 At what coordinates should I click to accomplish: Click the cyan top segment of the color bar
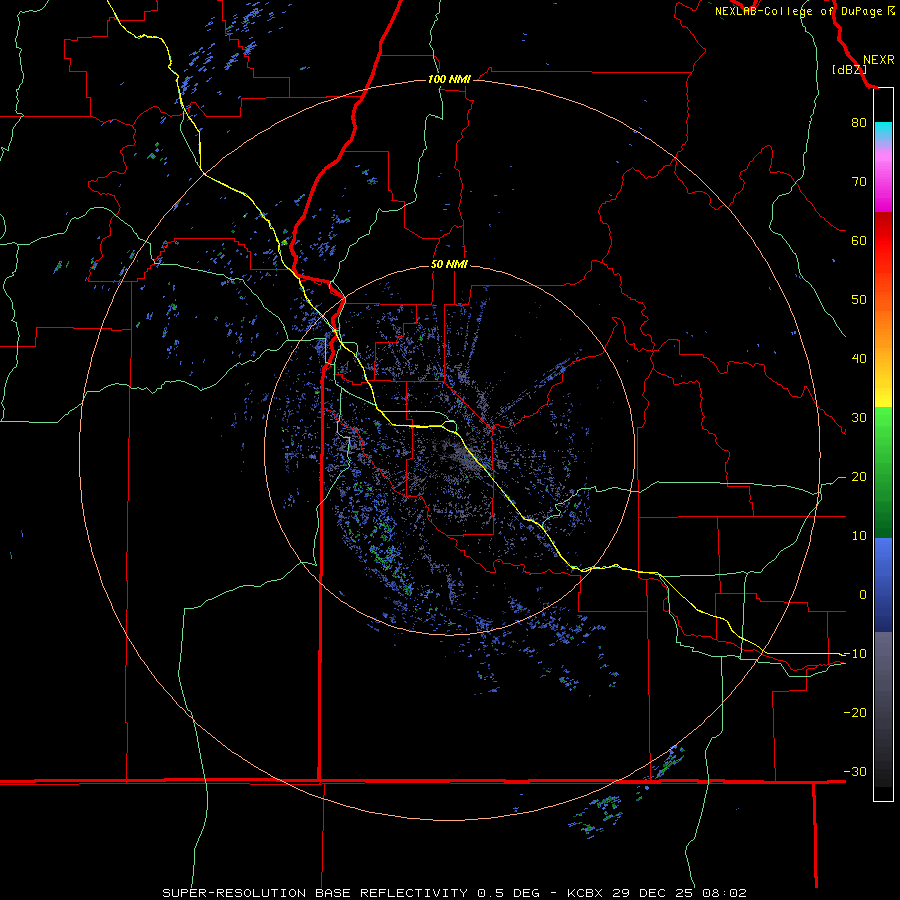(883, 131)
